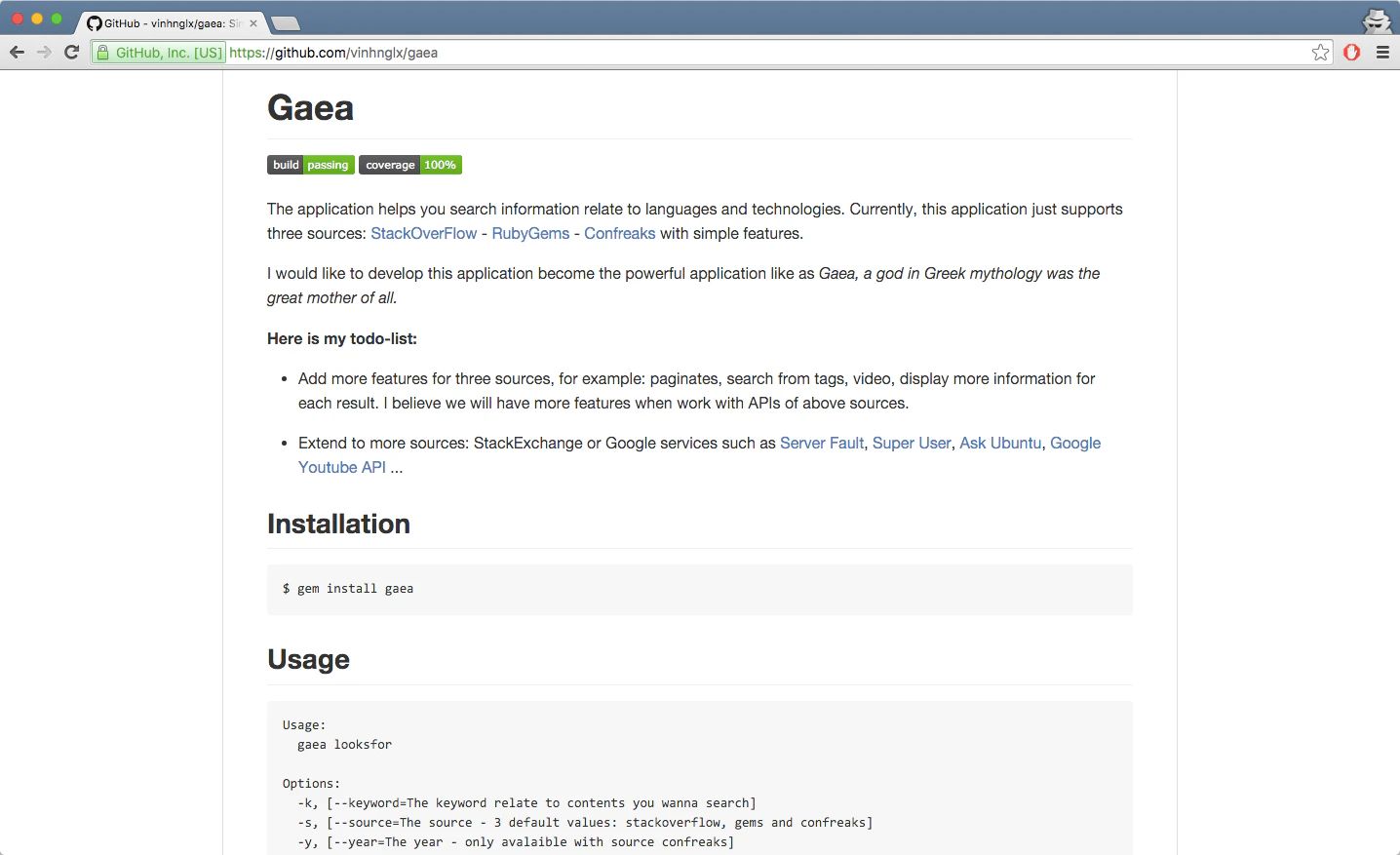Open the StackOverFlow link

tap(423, 233)
